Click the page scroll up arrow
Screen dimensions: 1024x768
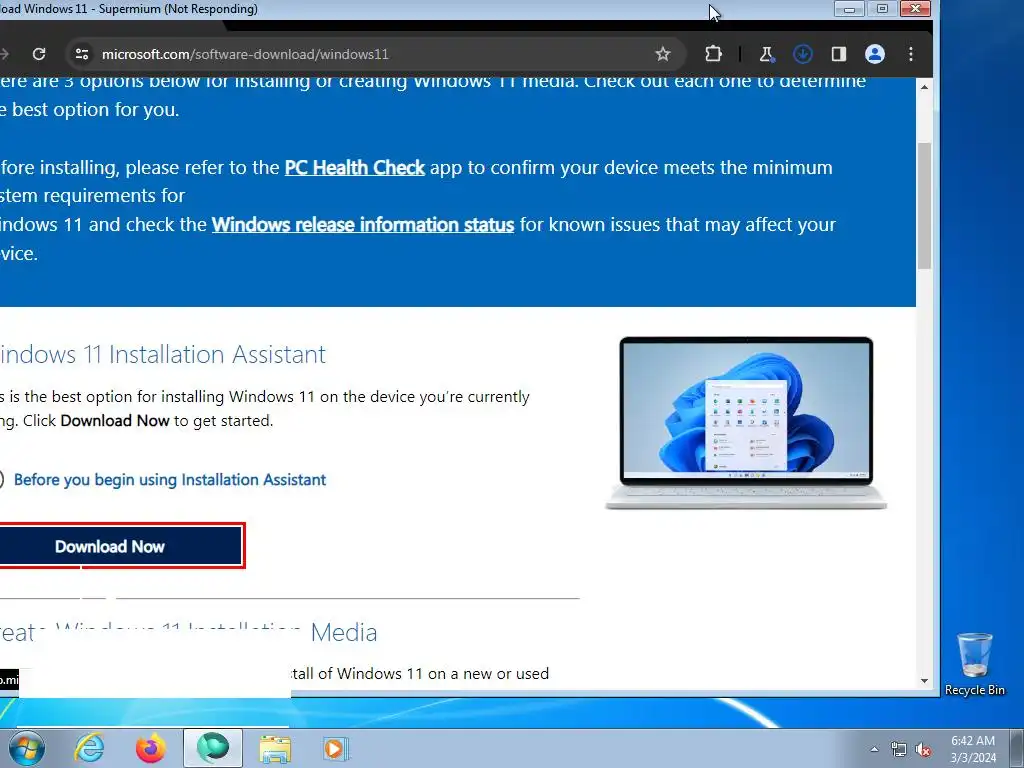click(924, 87)
